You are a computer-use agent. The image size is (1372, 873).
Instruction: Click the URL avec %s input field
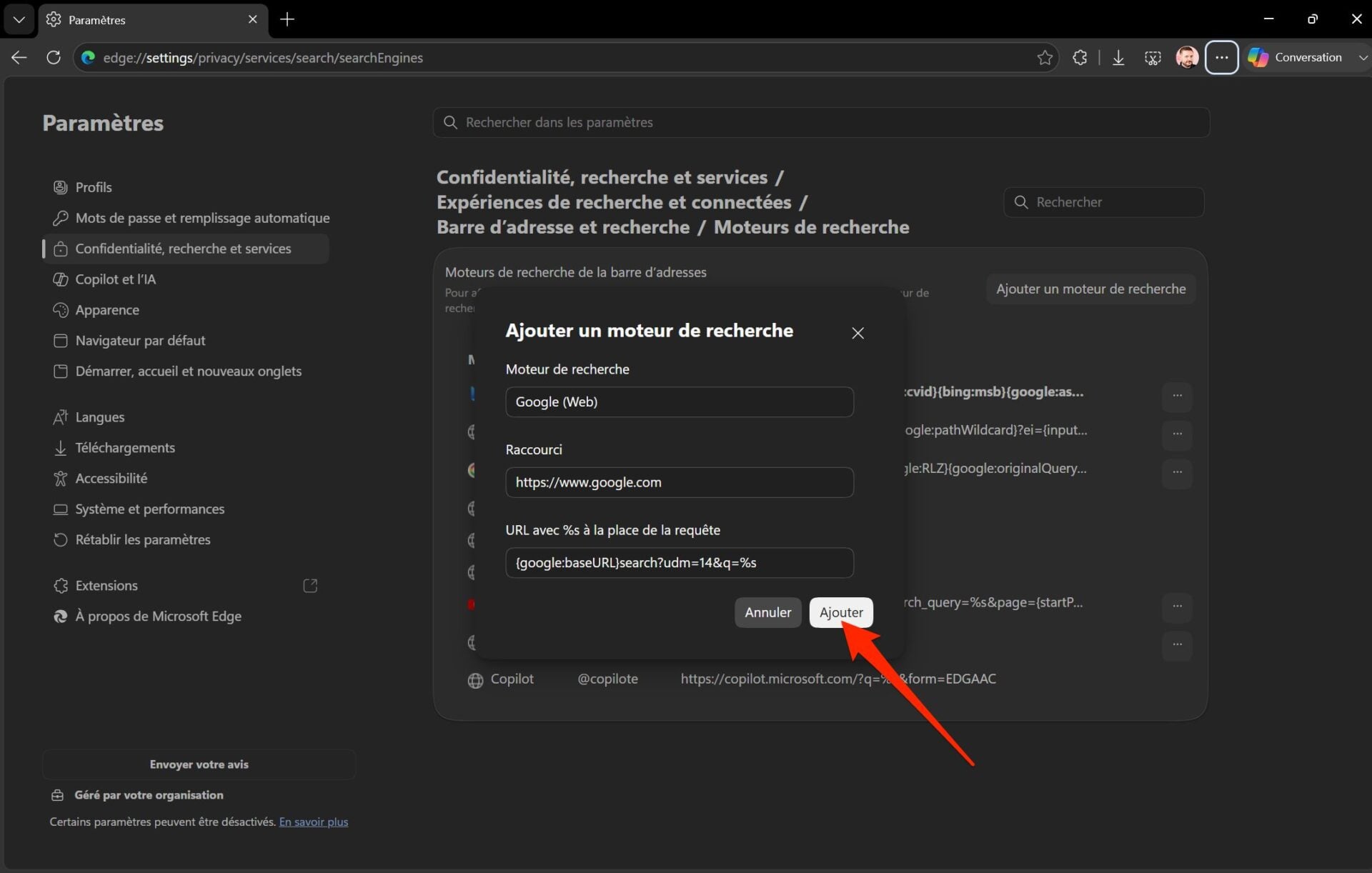pos(679,563)
